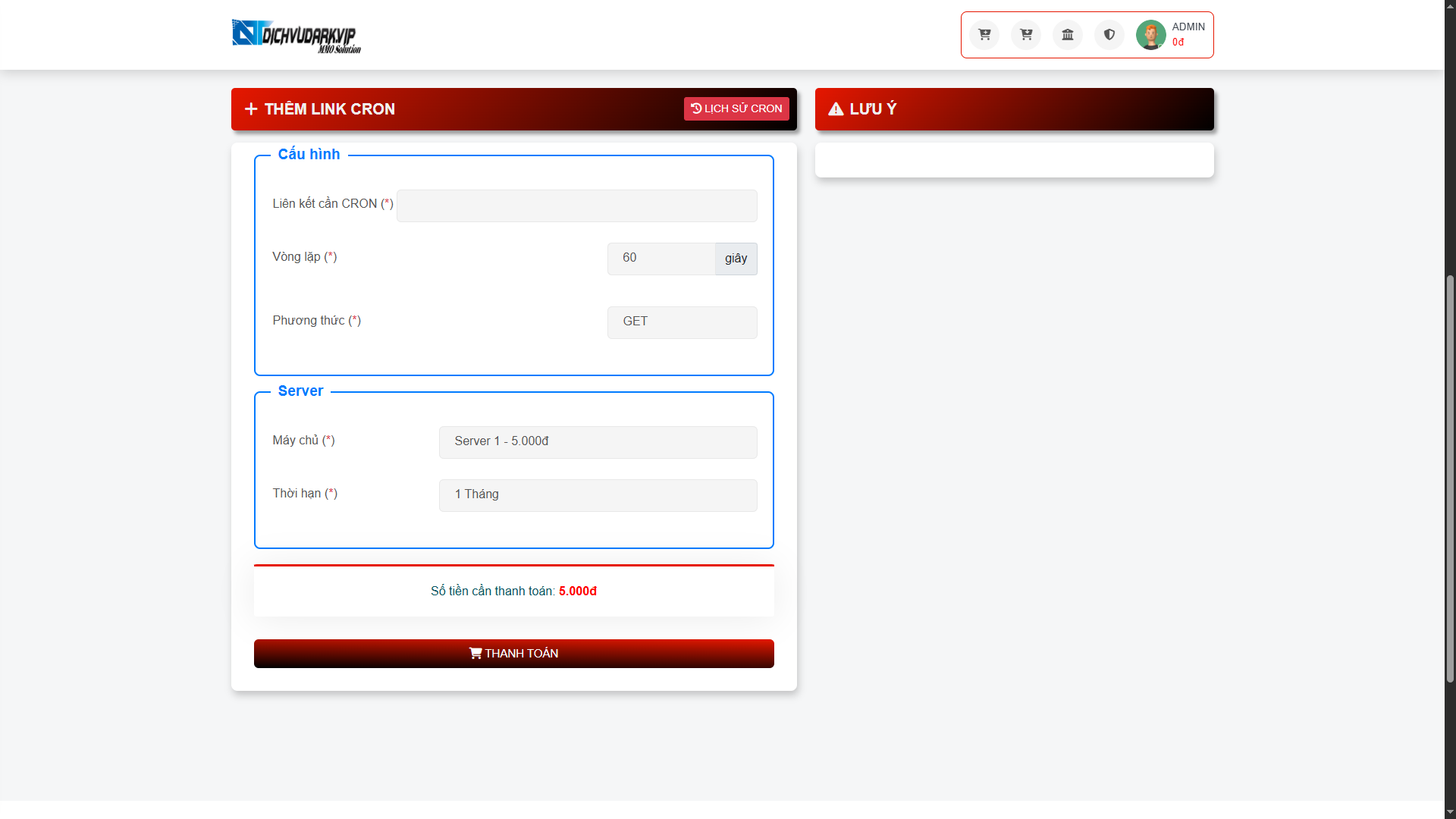Open LỊCH SỬ CRON history

tap(736, 108)
